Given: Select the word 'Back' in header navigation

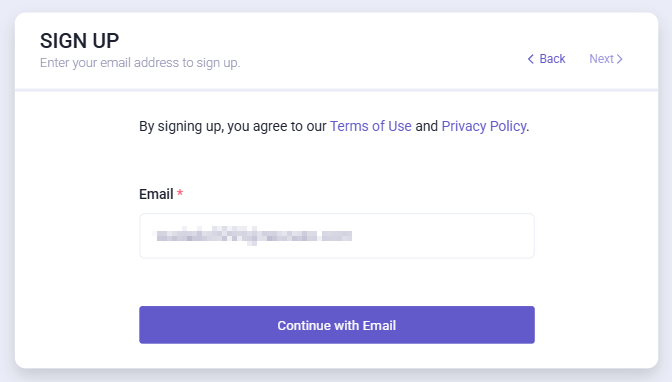Looking at the screenshot, I should [552, 59].
